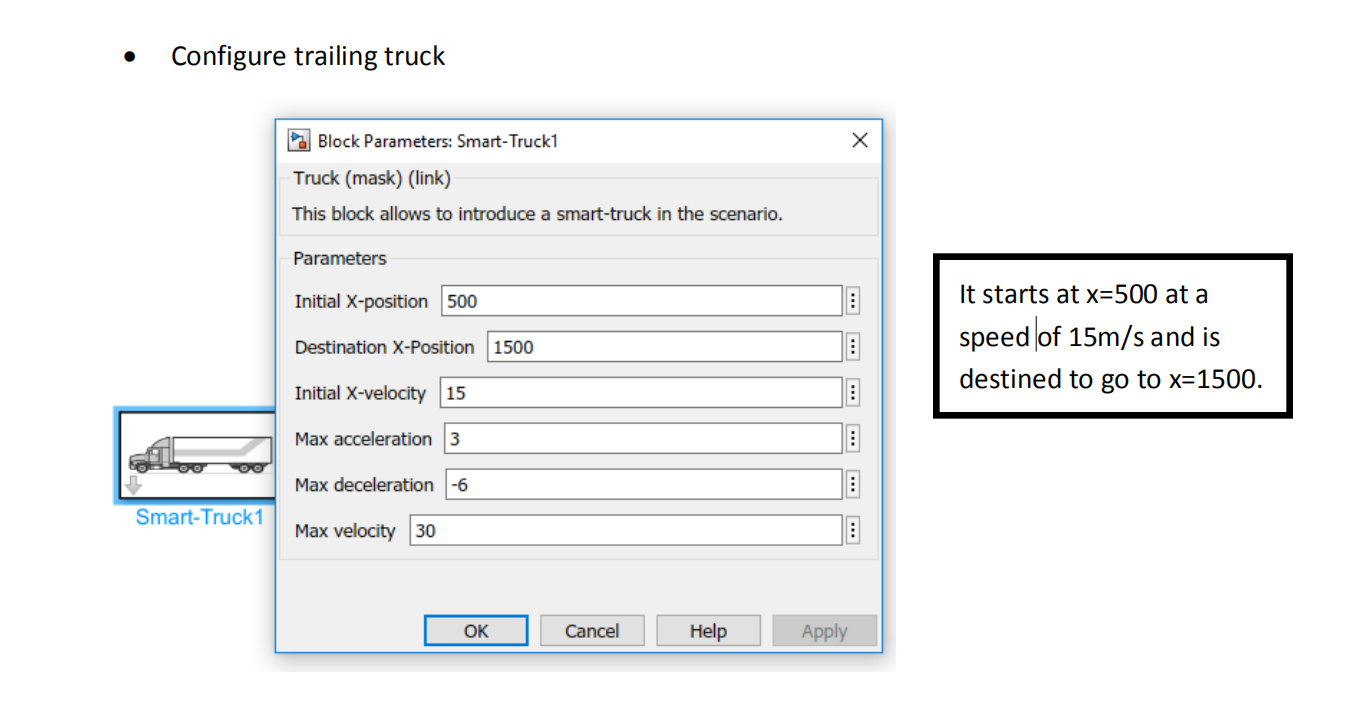Viewport: 1348px width, 702px height.
Task: Click the grey down-arrow link badge on the truck block
Action: 133,487
